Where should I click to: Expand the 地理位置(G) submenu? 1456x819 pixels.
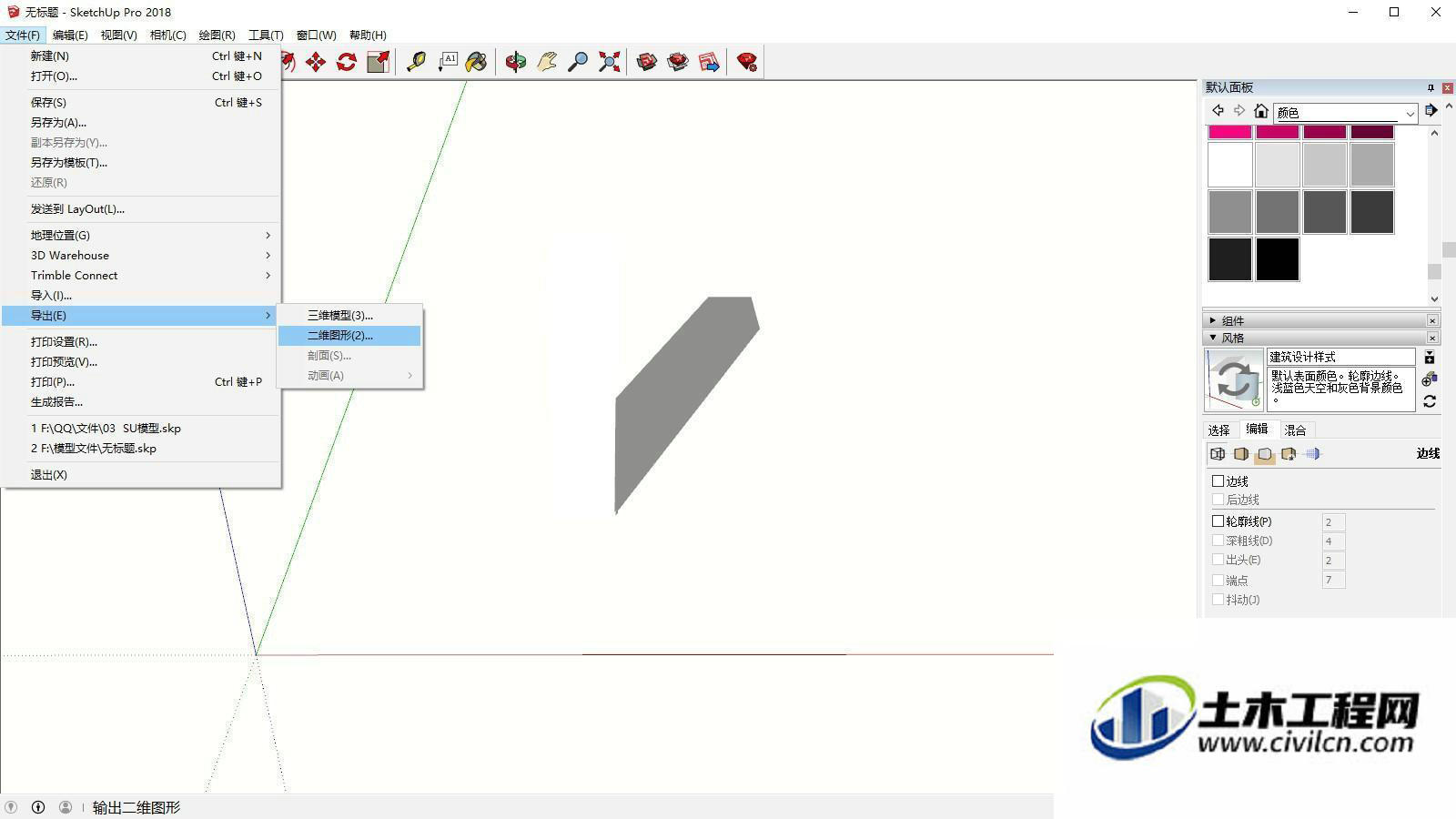(141, 235)
